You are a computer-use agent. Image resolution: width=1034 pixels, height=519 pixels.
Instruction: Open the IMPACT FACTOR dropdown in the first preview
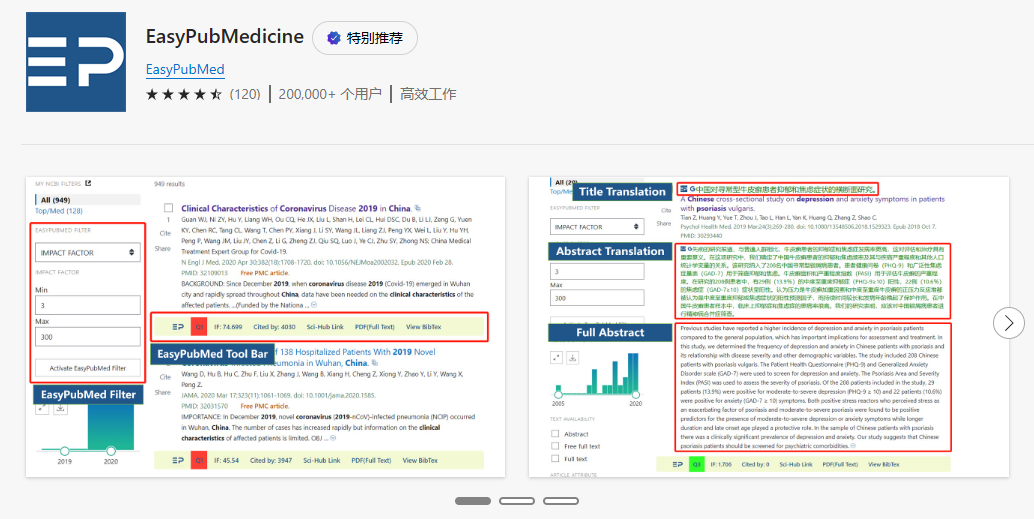(88, 253)
